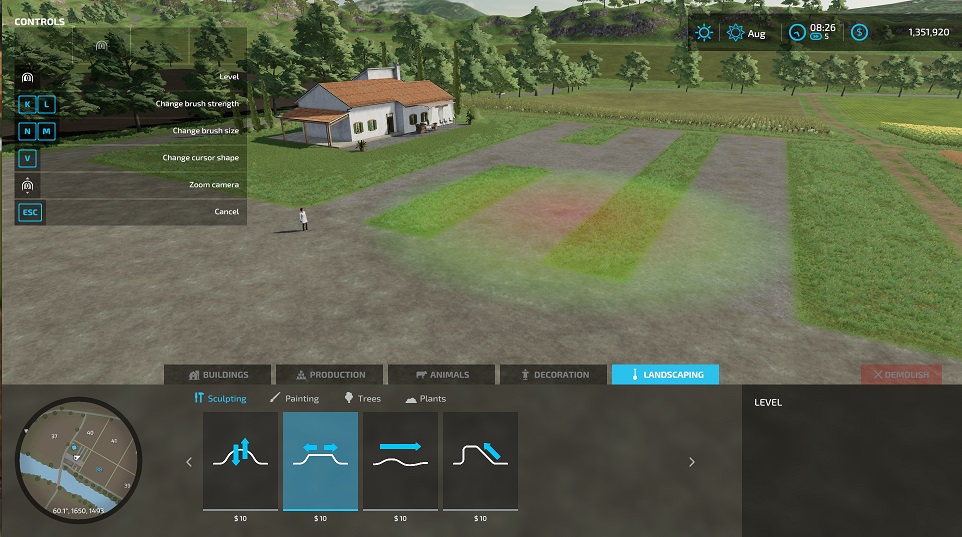This screenshot has height=537, width=962.
Task: Switch to the Animals tab
Action: [443, 375]
